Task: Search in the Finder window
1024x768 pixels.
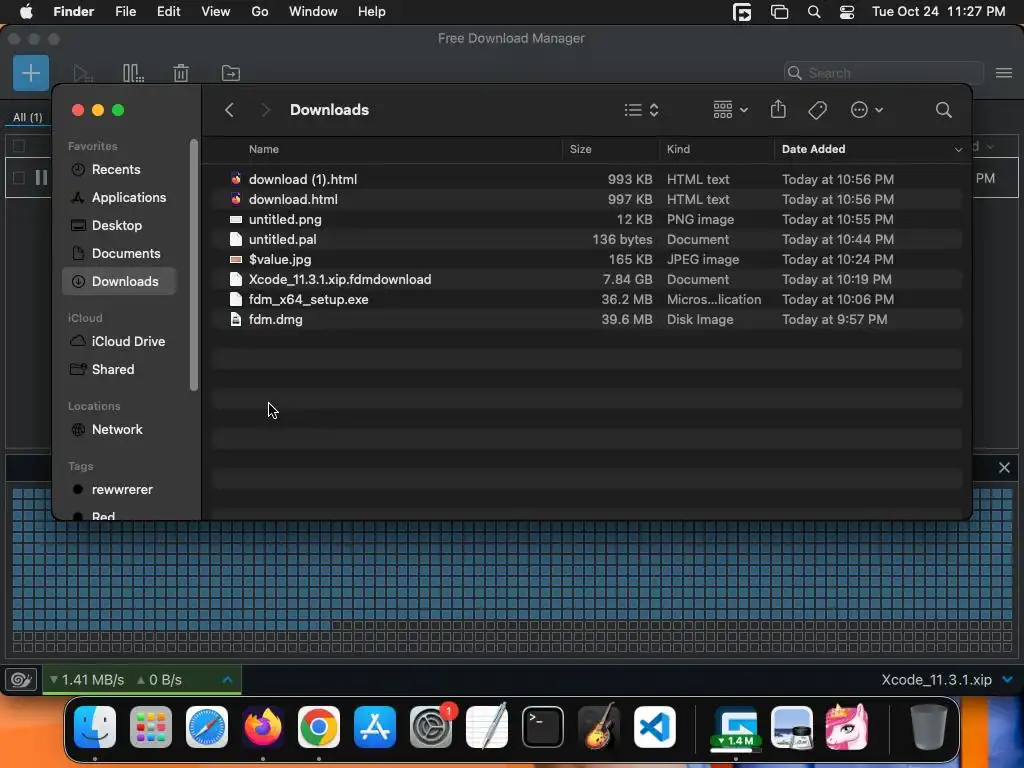Action: [x=943, y=110]
